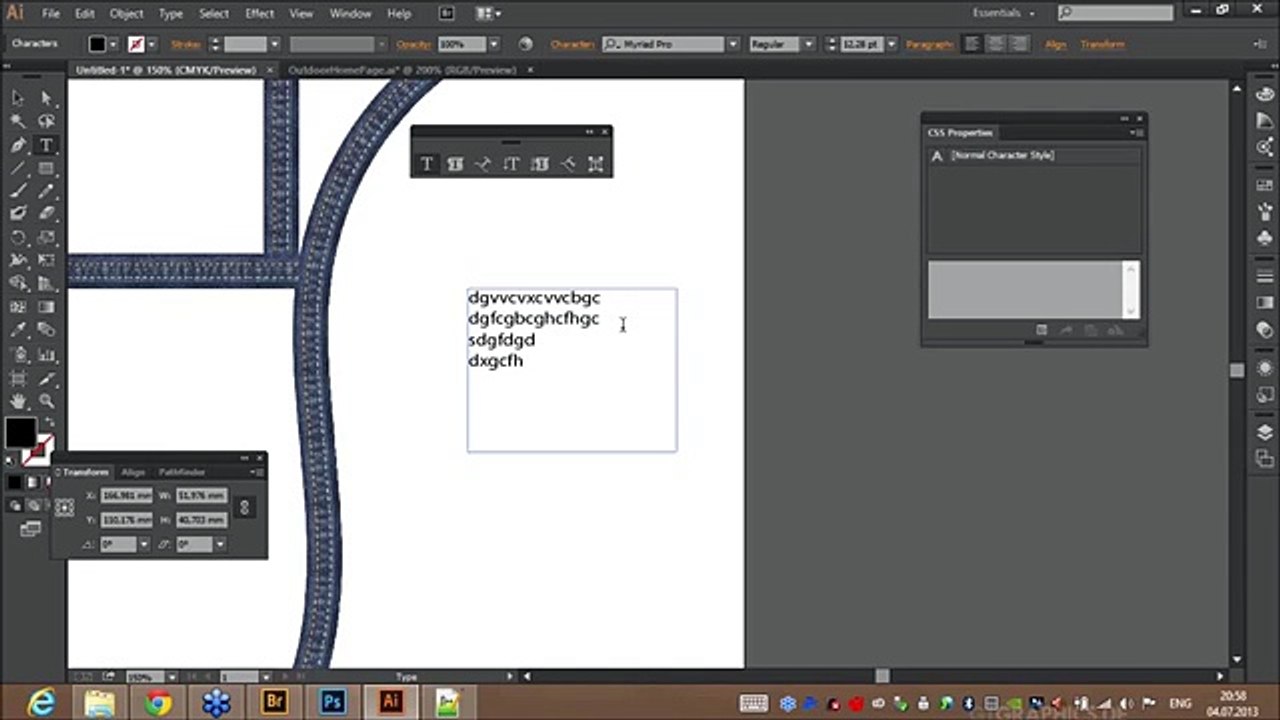Viewport: 1280px width, 720px height.
Task: Select the Scale tool
Action: click(x=46, y=237)
